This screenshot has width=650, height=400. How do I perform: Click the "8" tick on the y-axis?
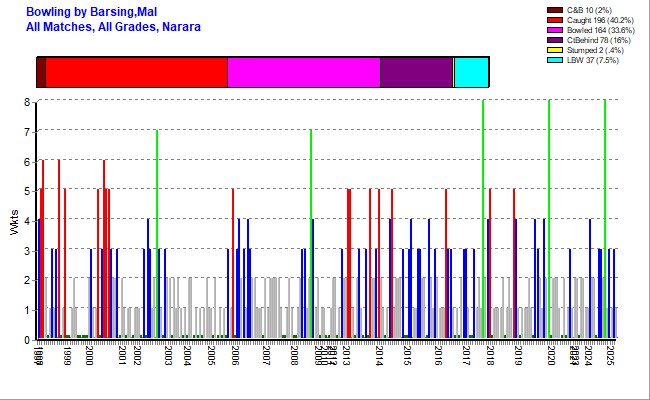26,101
